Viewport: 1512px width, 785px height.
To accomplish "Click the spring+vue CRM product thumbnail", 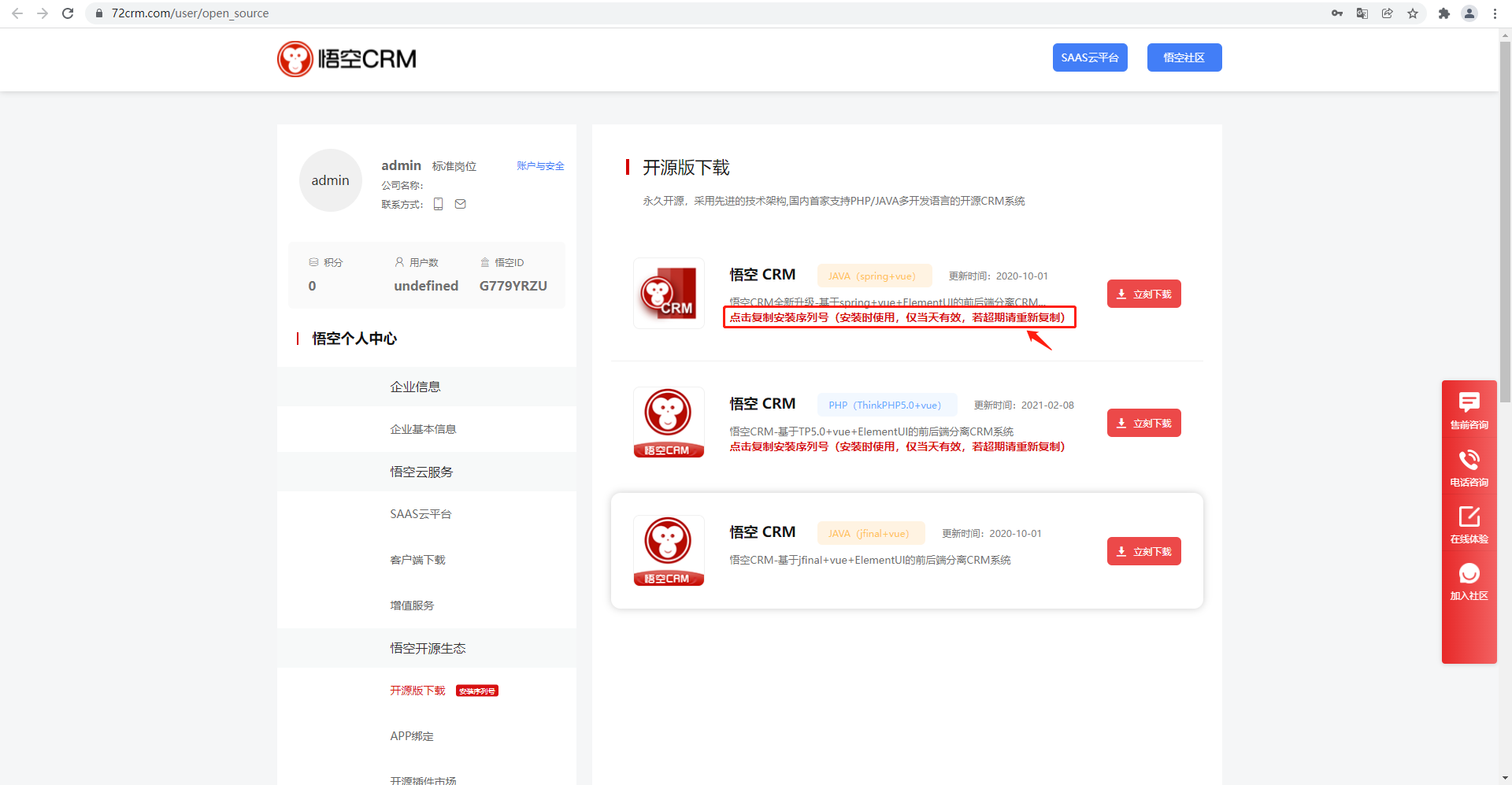I will pyautogui.click(x=669, y=293).
